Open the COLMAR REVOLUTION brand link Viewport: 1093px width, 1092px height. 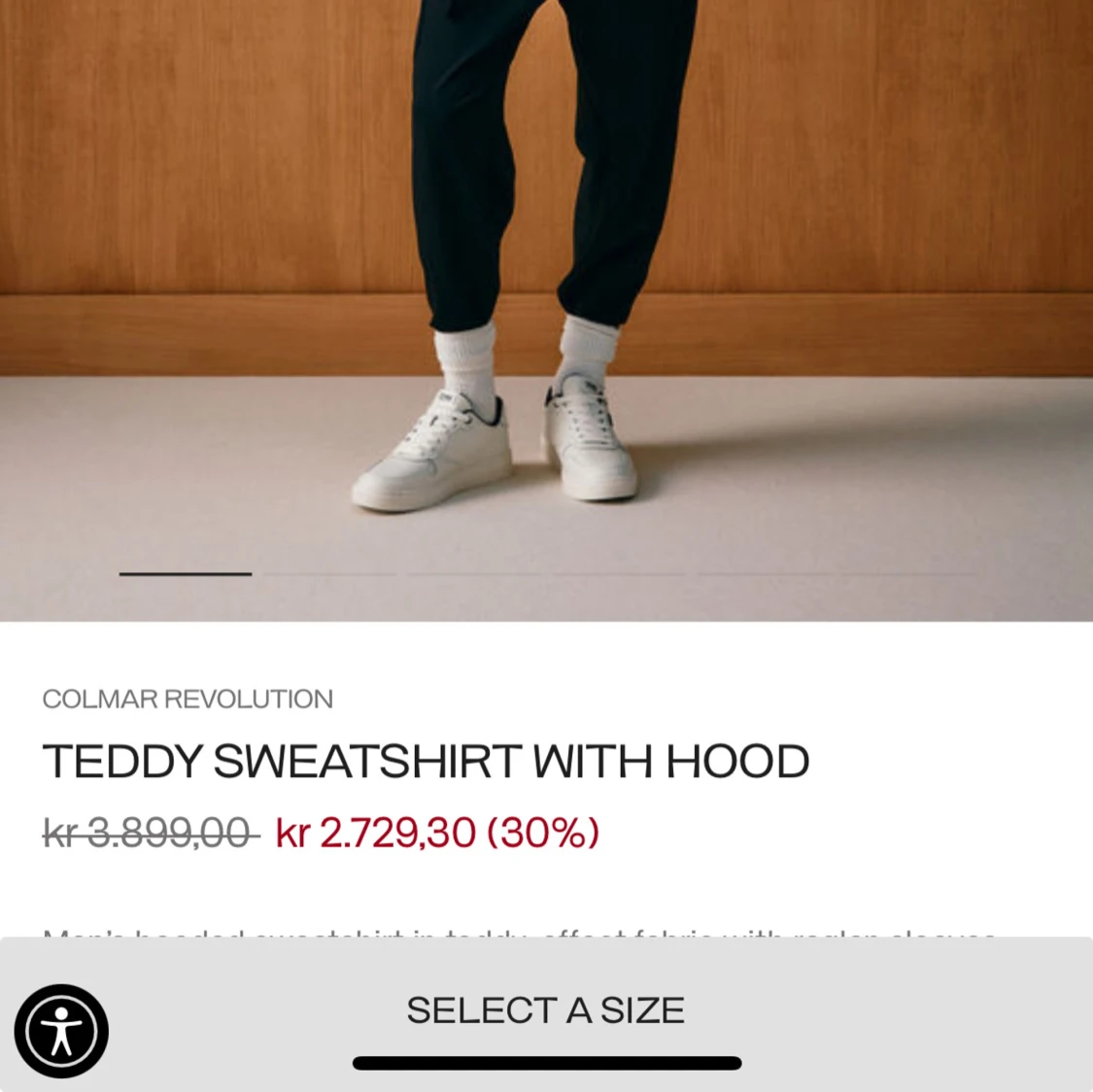188,699
